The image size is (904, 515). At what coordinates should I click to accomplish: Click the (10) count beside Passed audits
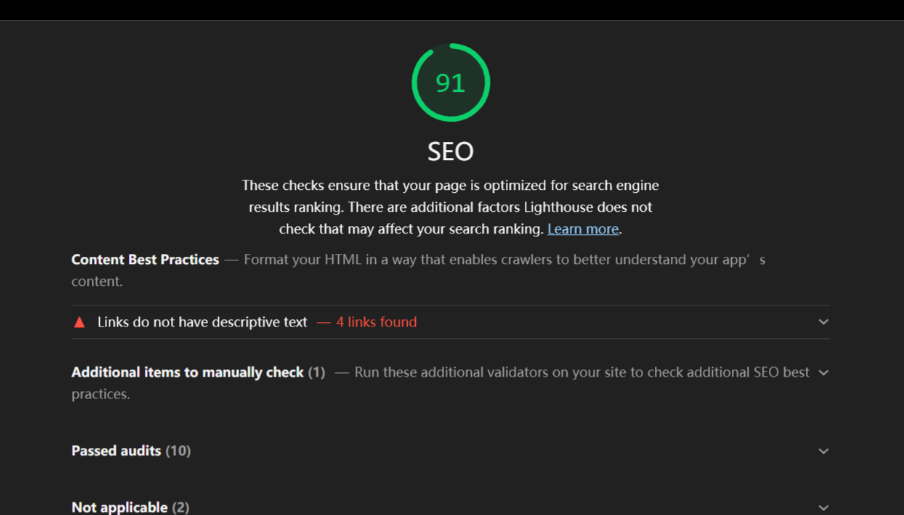178,451
